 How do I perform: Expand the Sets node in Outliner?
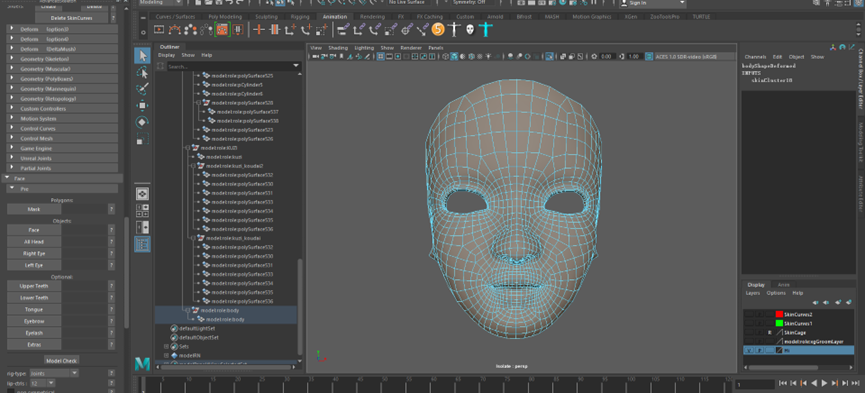coord(166,347)
